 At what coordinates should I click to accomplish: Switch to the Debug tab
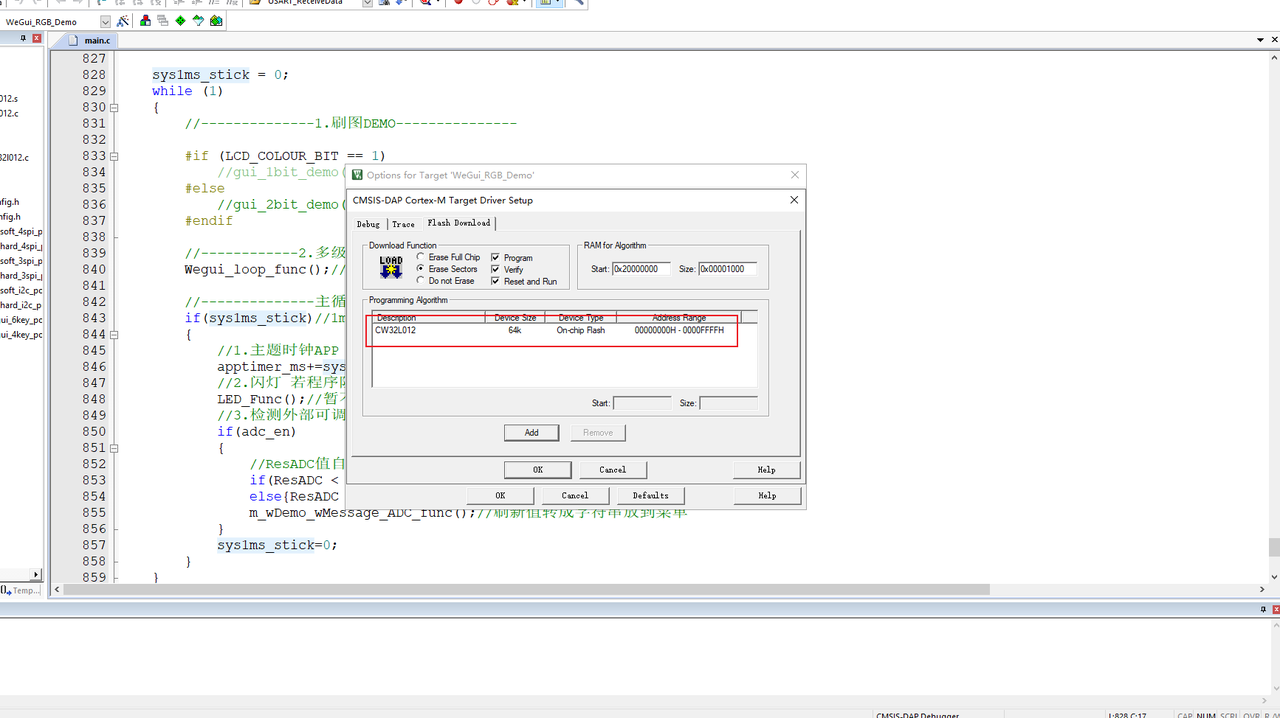tap(368, 224)
